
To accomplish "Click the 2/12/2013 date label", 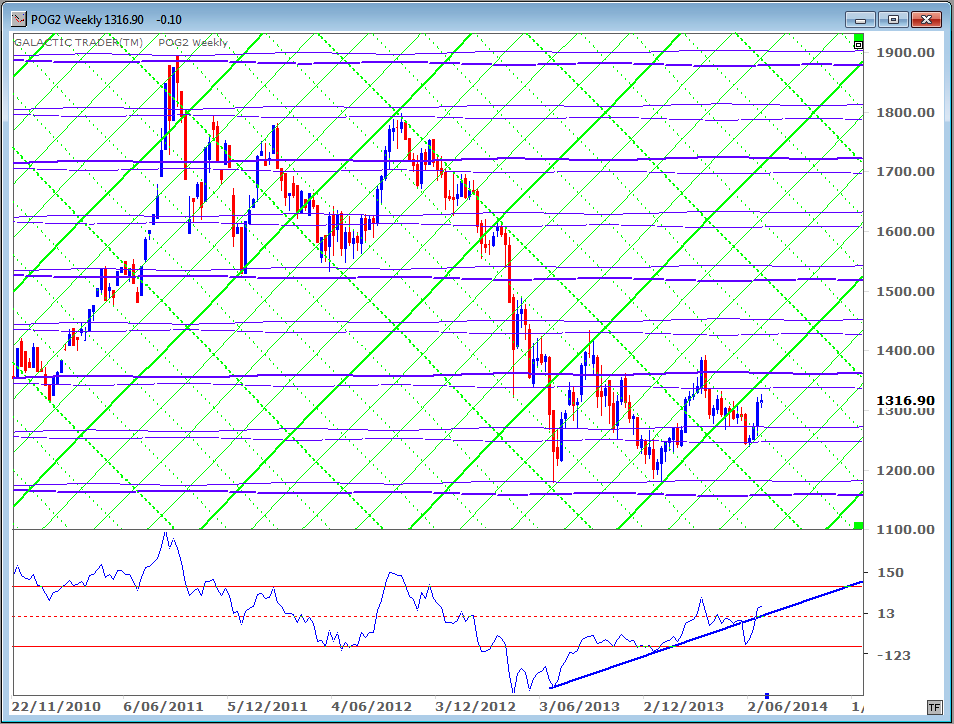I will (x=683, y=707).
